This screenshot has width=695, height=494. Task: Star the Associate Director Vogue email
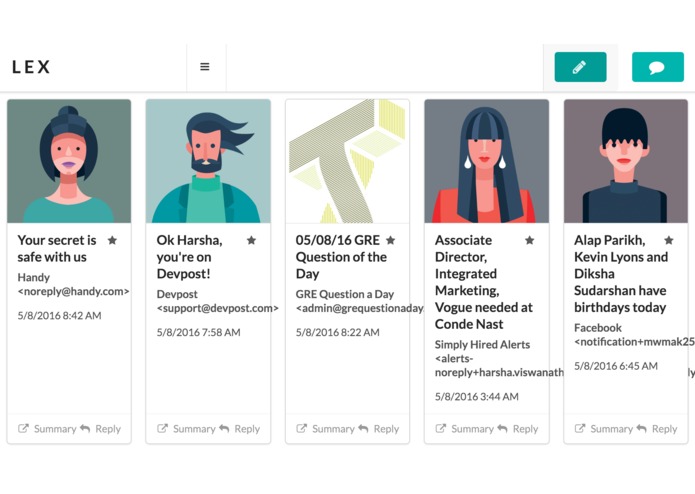click(530, 240)
